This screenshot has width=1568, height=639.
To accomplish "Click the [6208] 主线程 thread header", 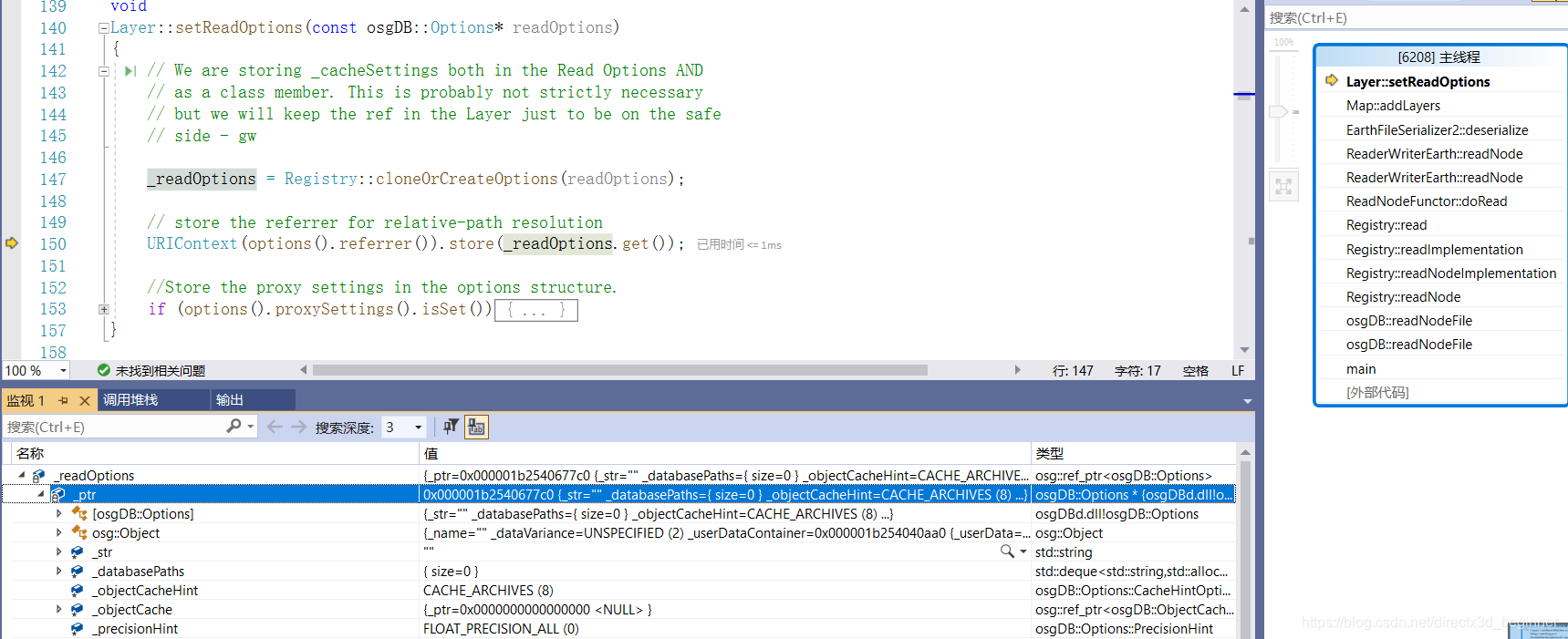I will 1439,57.
